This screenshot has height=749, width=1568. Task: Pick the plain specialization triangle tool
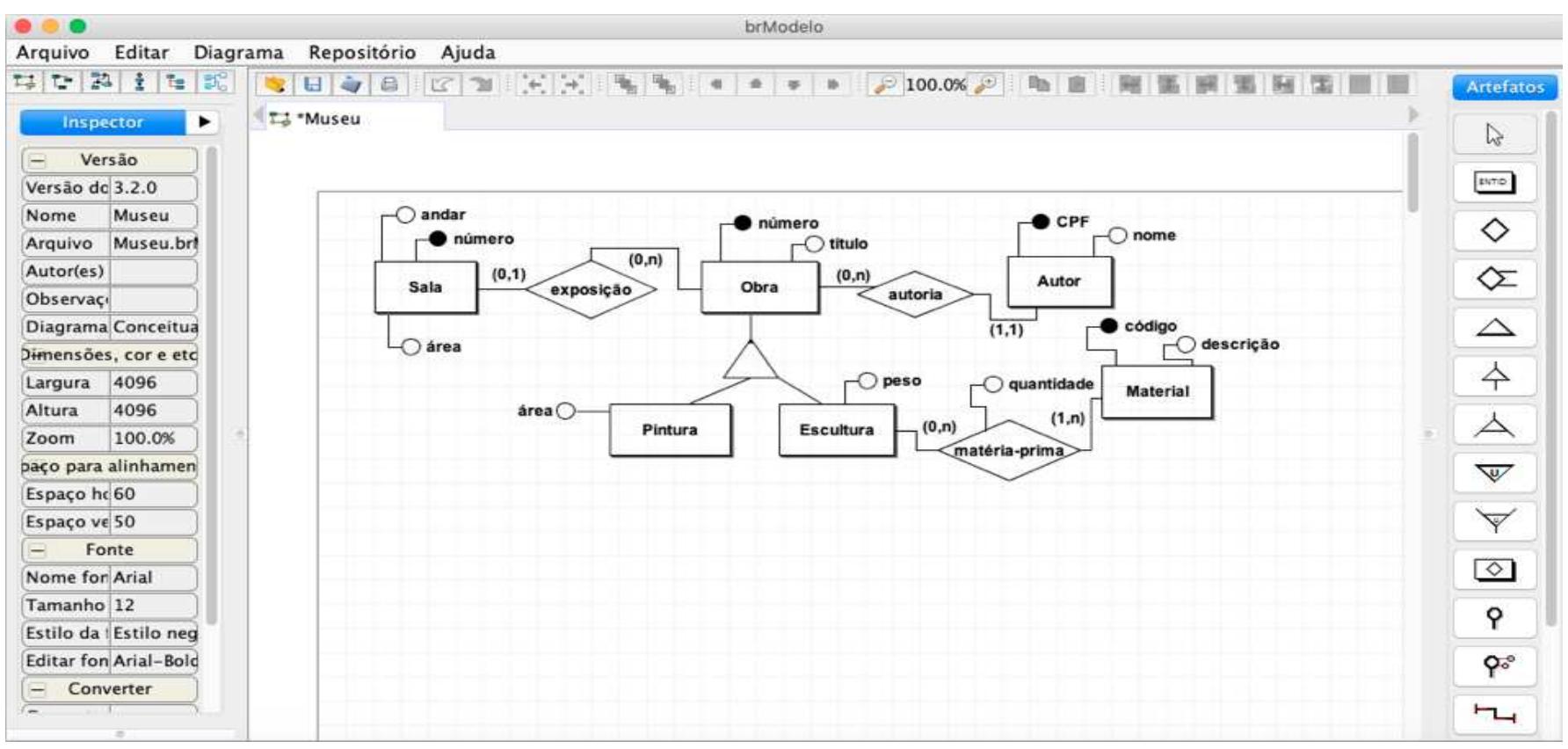click(1494, 328)
